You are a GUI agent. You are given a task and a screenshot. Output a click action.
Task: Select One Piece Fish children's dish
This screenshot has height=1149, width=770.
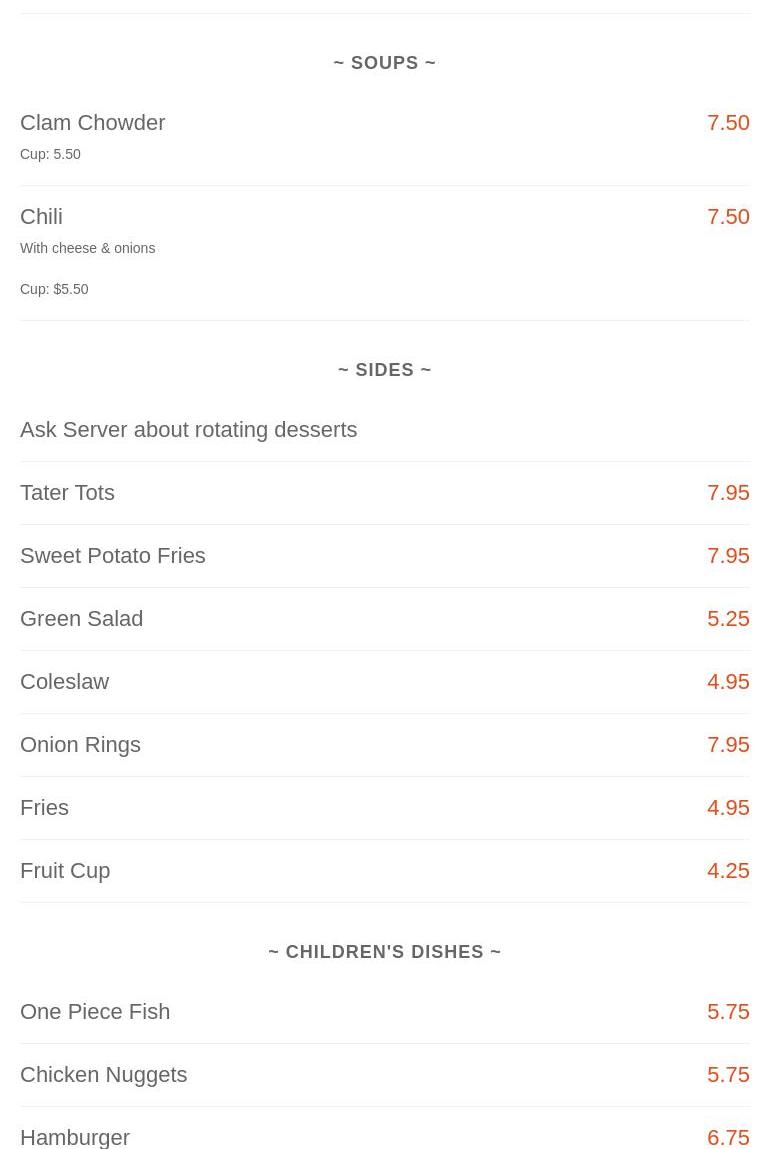pyautogui.click(x=95, y=1011)
